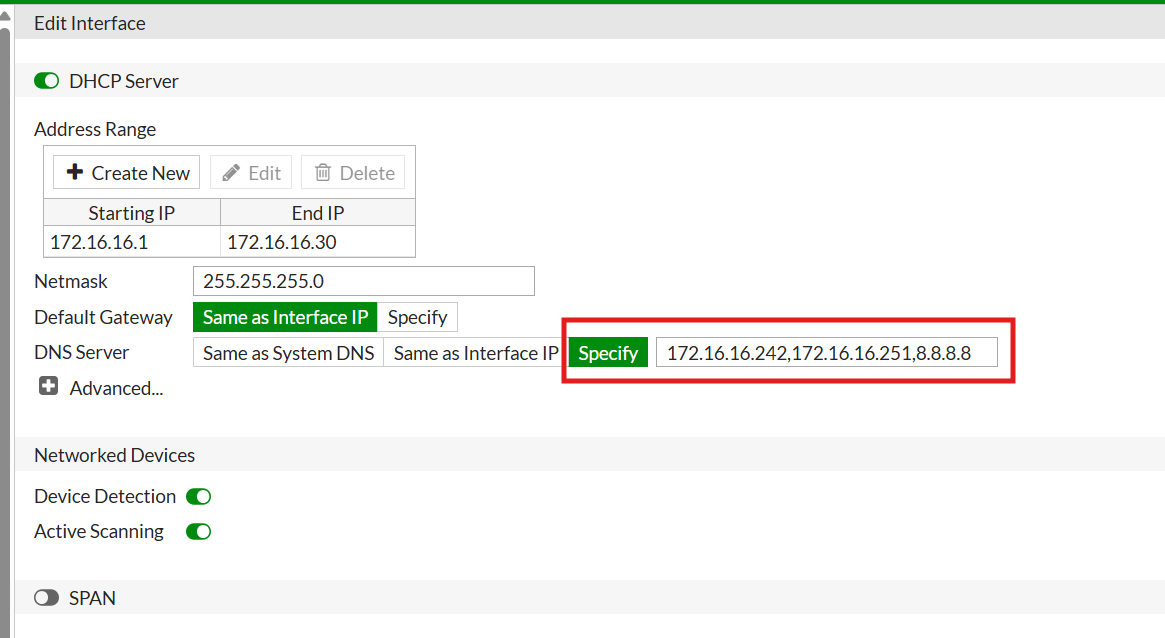Screen dimensions: 1165x638
Task: Click the trash icon beside Delete
Action: (x=322, y=173)
